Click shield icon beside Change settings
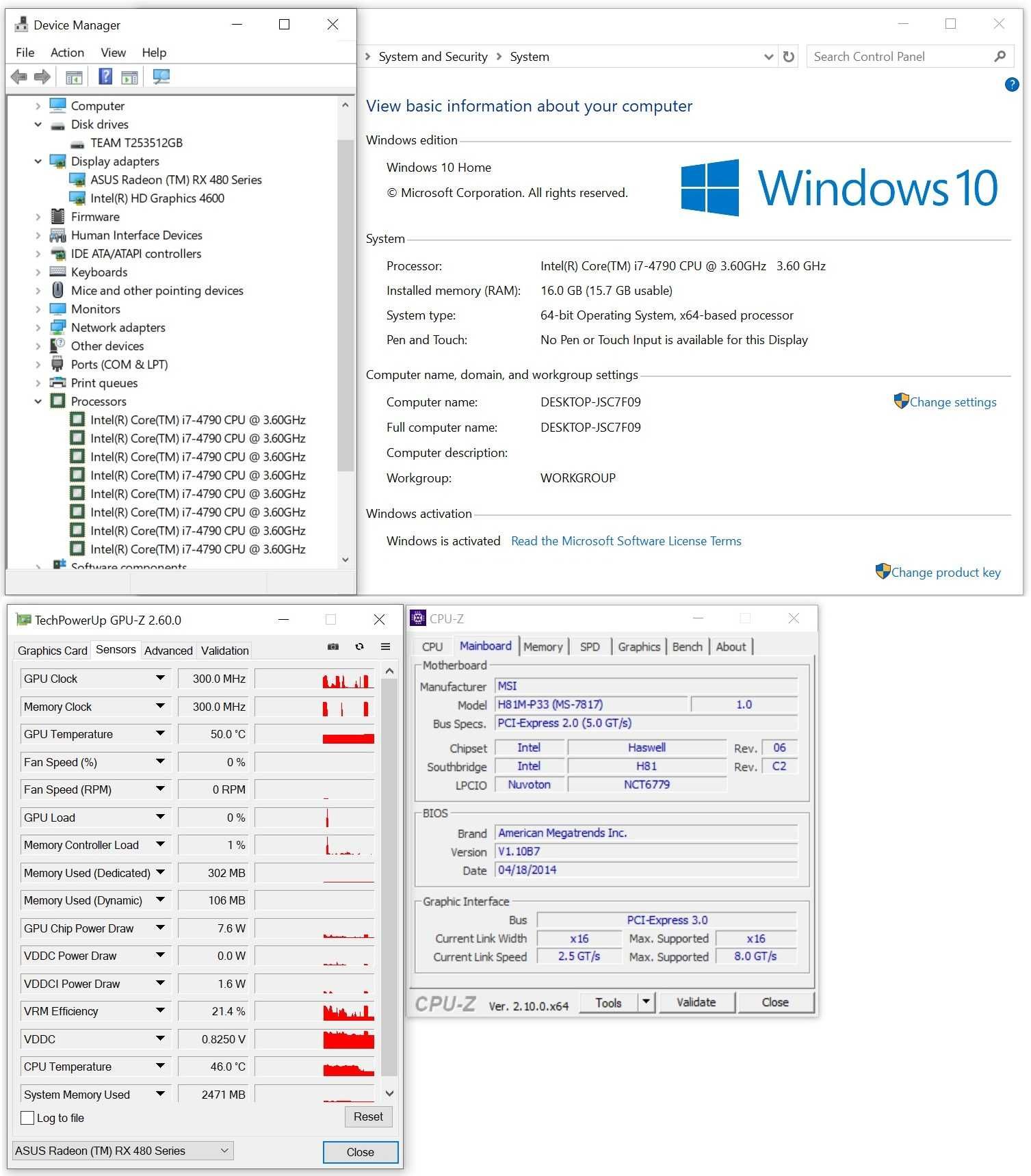1031x1176 pixels. [x=901, y=401]
